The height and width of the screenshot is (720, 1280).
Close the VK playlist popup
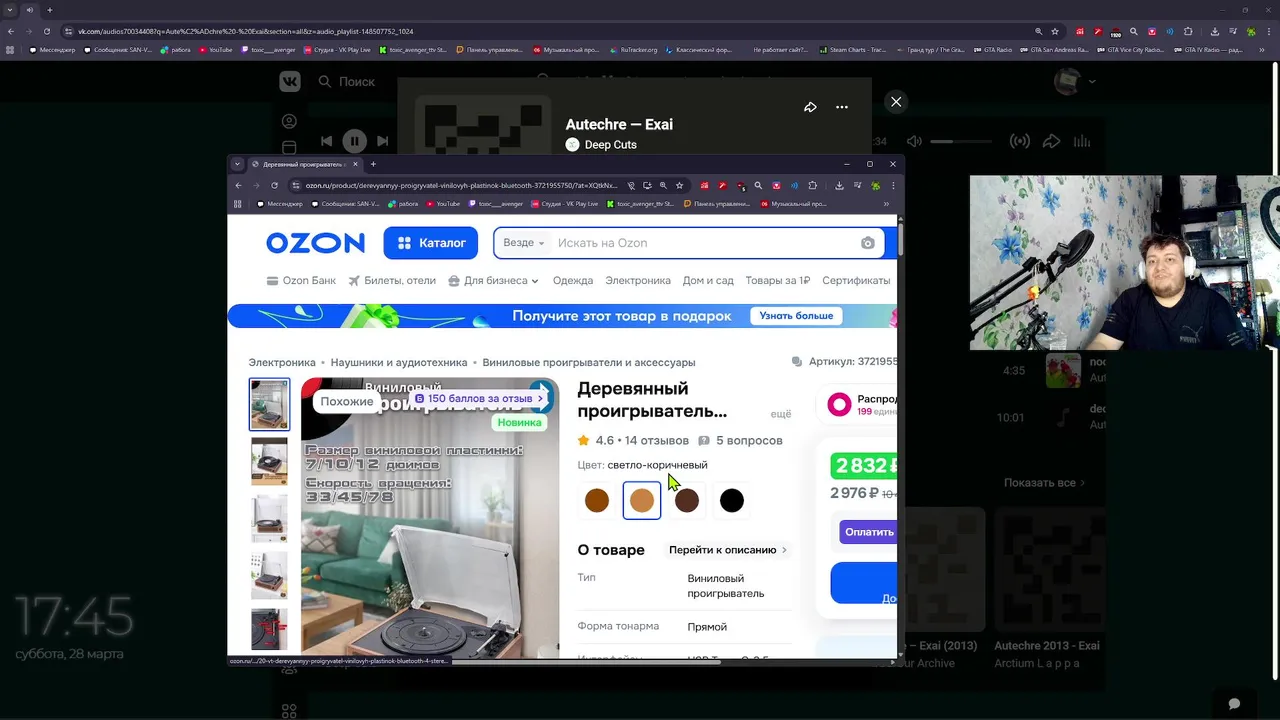click(x=896, y=102)
